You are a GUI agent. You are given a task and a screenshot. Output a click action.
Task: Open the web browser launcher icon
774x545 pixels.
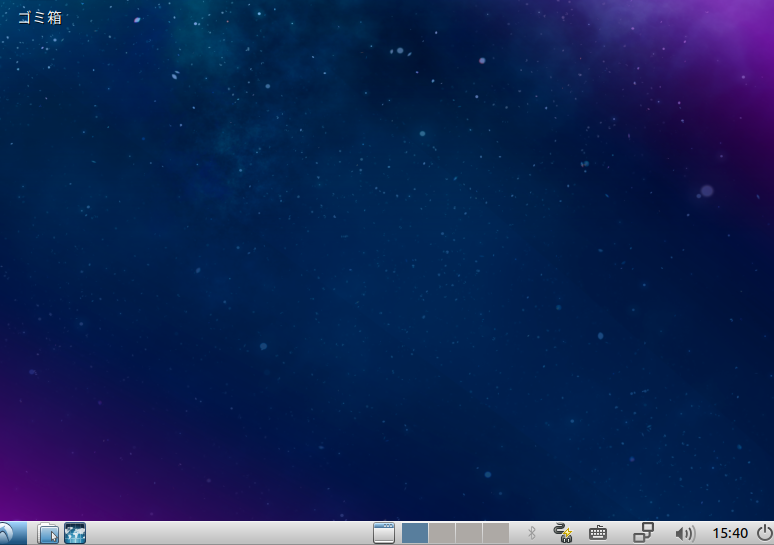click(x=75, y=533)
